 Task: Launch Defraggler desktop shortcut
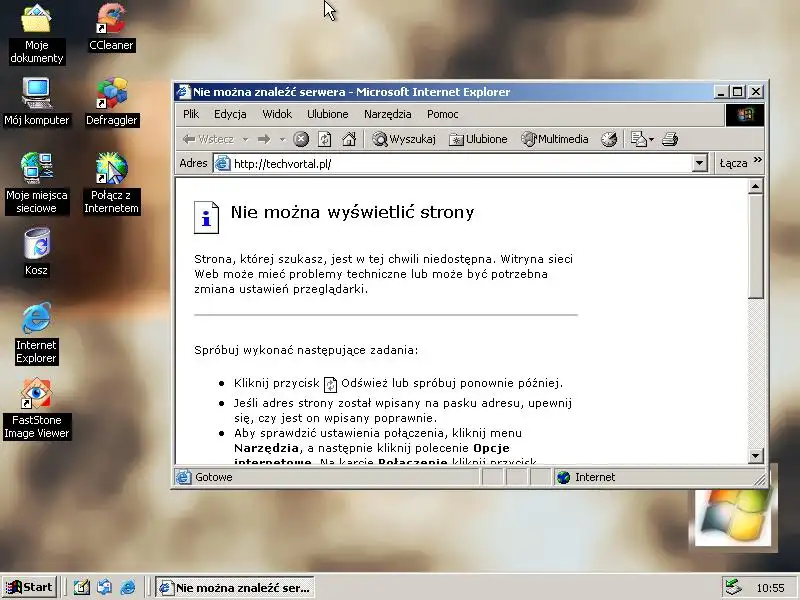coord(111,102)
